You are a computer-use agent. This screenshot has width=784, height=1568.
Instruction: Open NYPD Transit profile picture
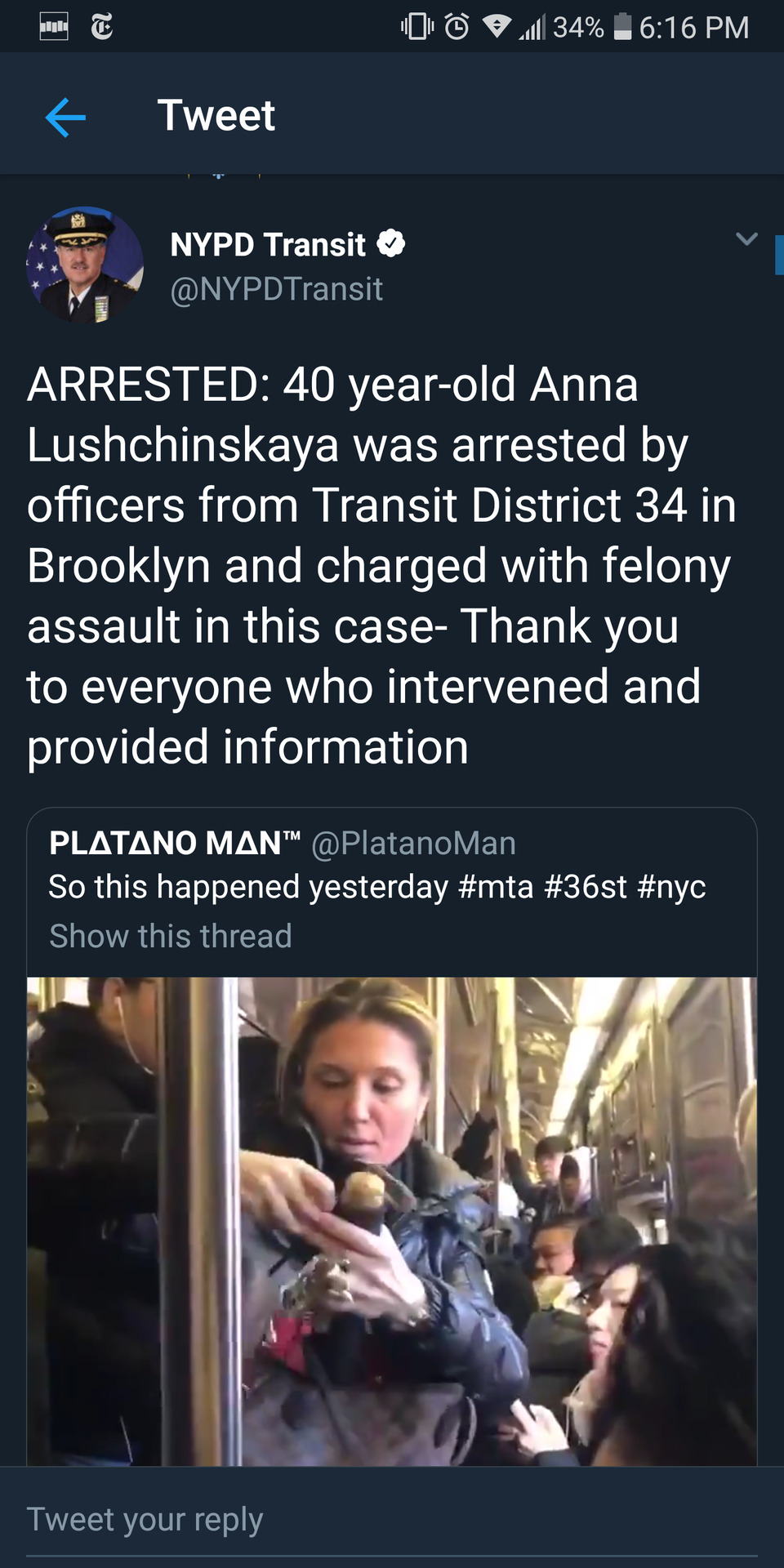pos(85,265)
